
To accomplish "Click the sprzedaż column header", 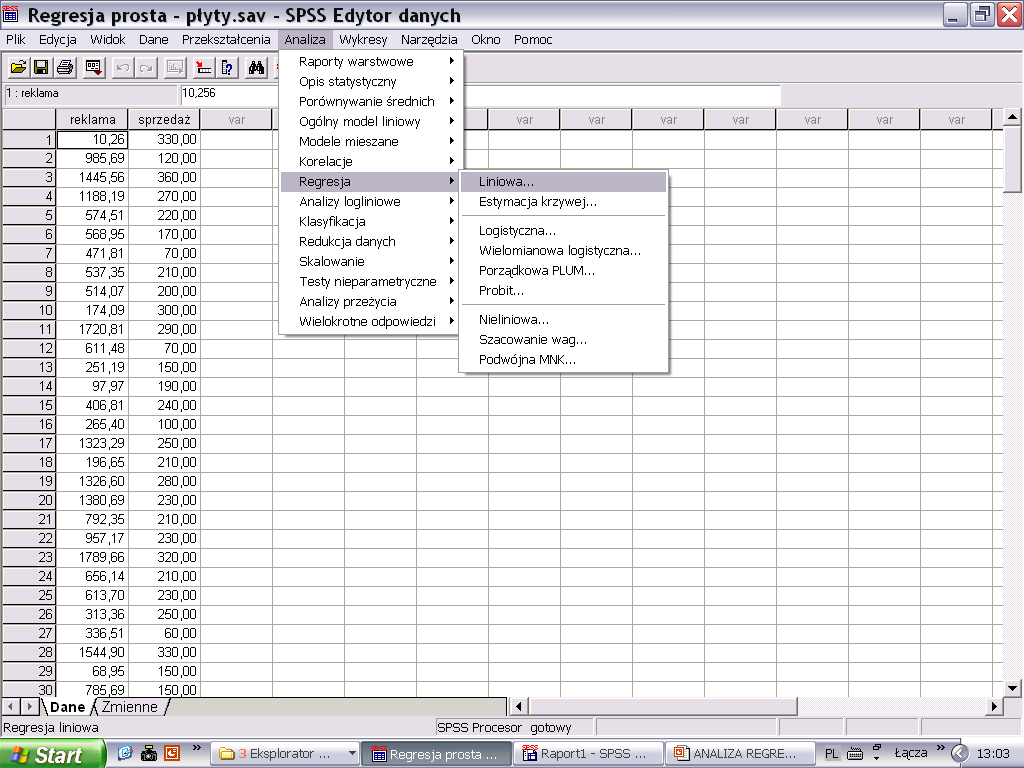I will [165, 120].
